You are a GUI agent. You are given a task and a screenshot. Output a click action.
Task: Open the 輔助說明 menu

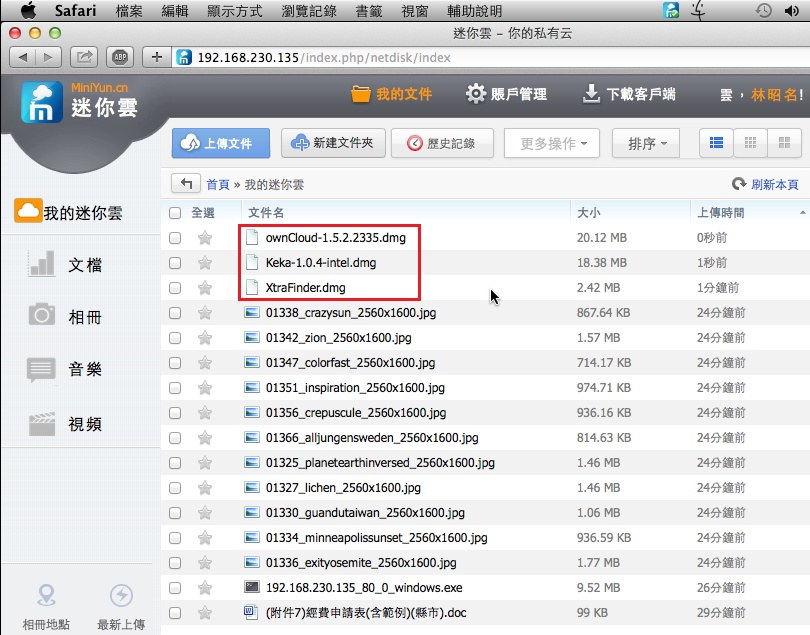(x=474, y=11)
